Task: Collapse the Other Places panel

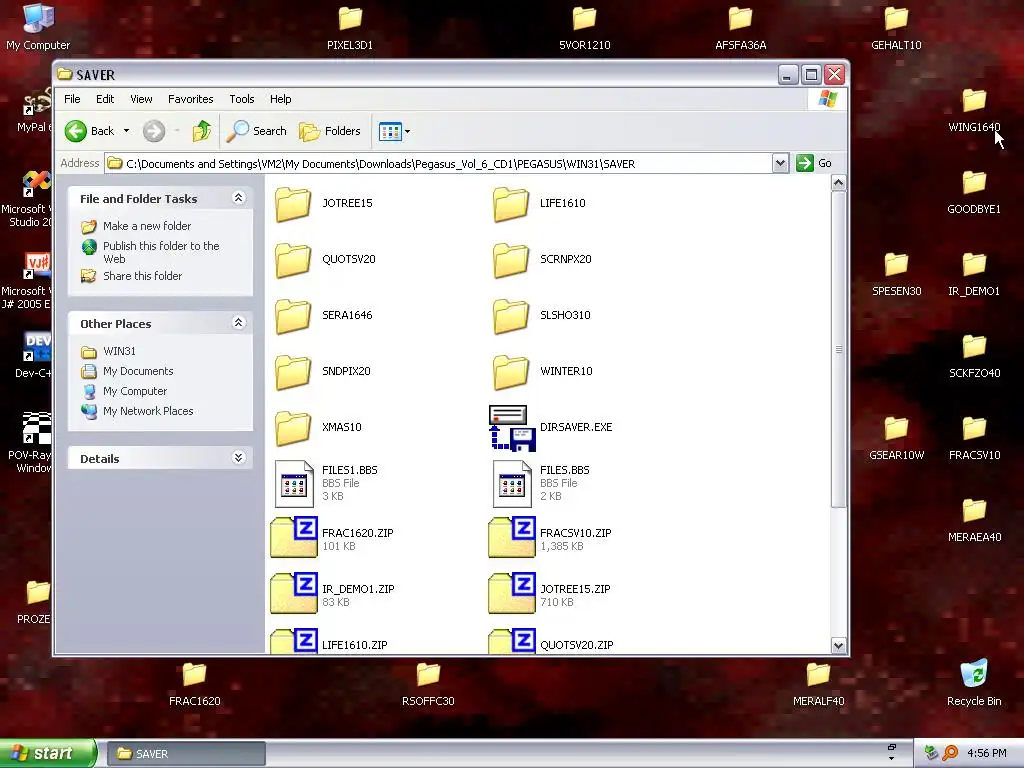Action: coord(238,323)
